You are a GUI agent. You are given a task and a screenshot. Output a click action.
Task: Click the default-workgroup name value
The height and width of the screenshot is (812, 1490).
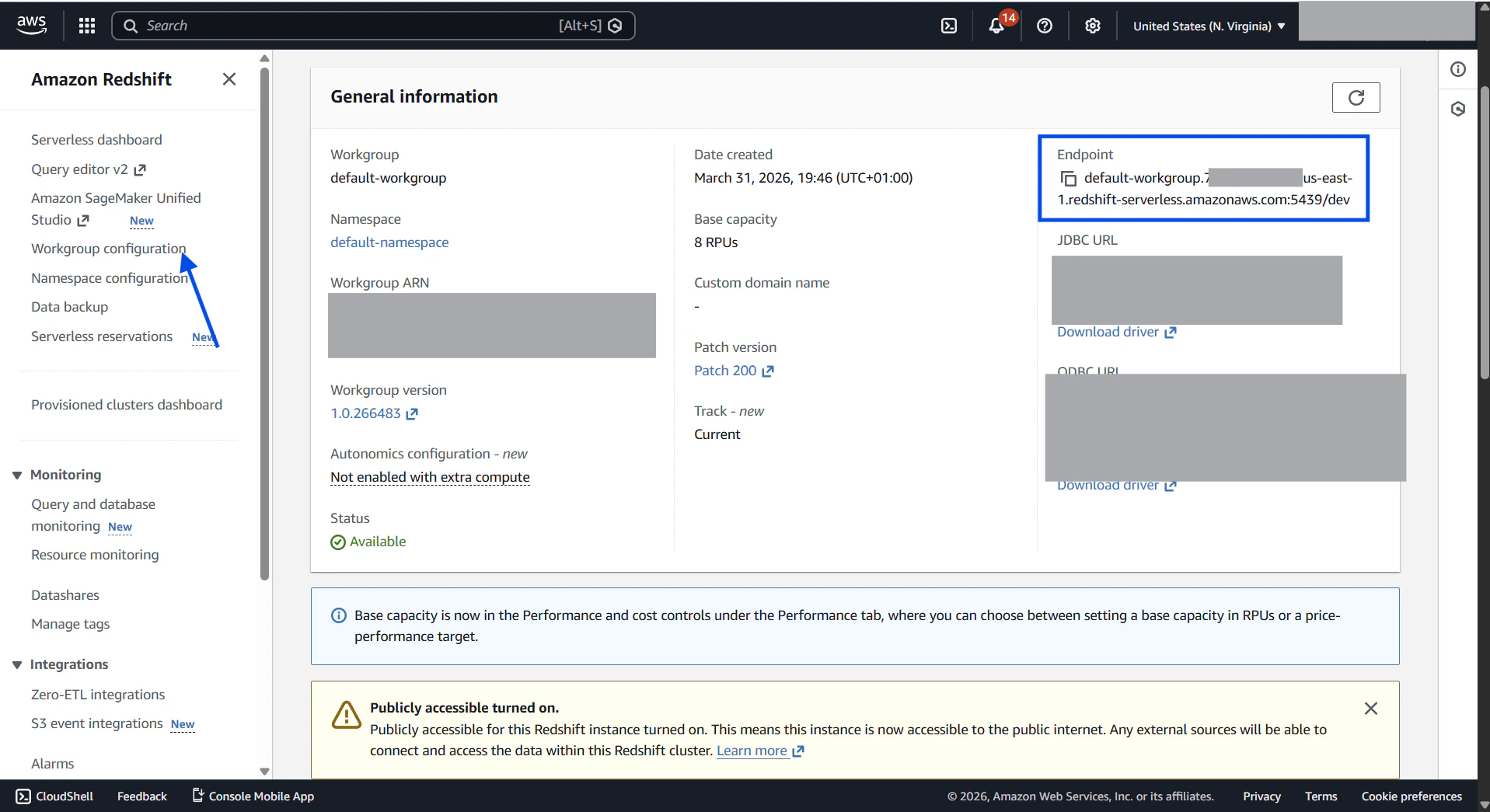[389, 178]
